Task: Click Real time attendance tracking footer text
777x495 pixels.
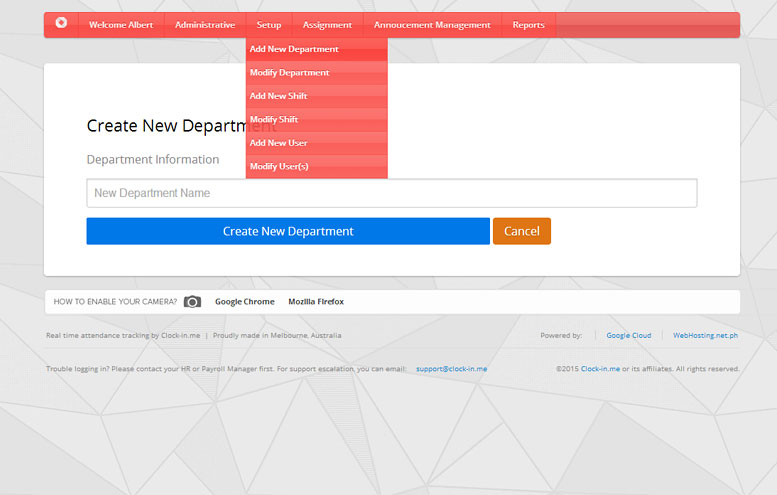Action: coord(123,335)
